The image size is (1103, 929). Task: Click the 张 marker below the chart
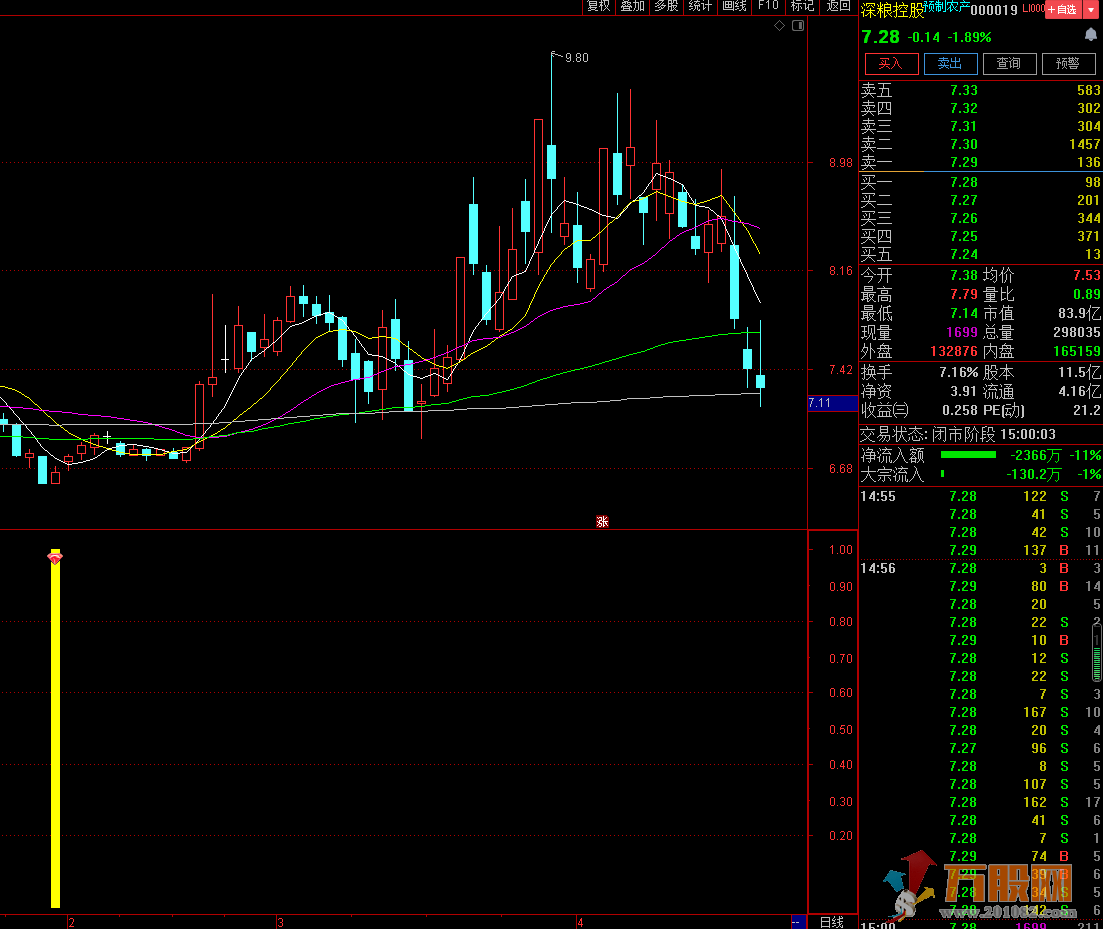point(602,522)
